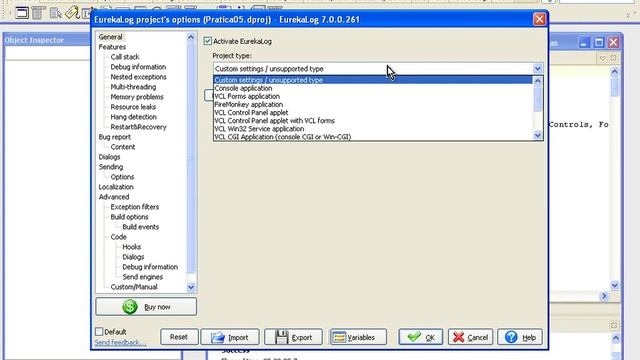Enable the Default checkbox

pyautogui.click(x=99, y=331)
